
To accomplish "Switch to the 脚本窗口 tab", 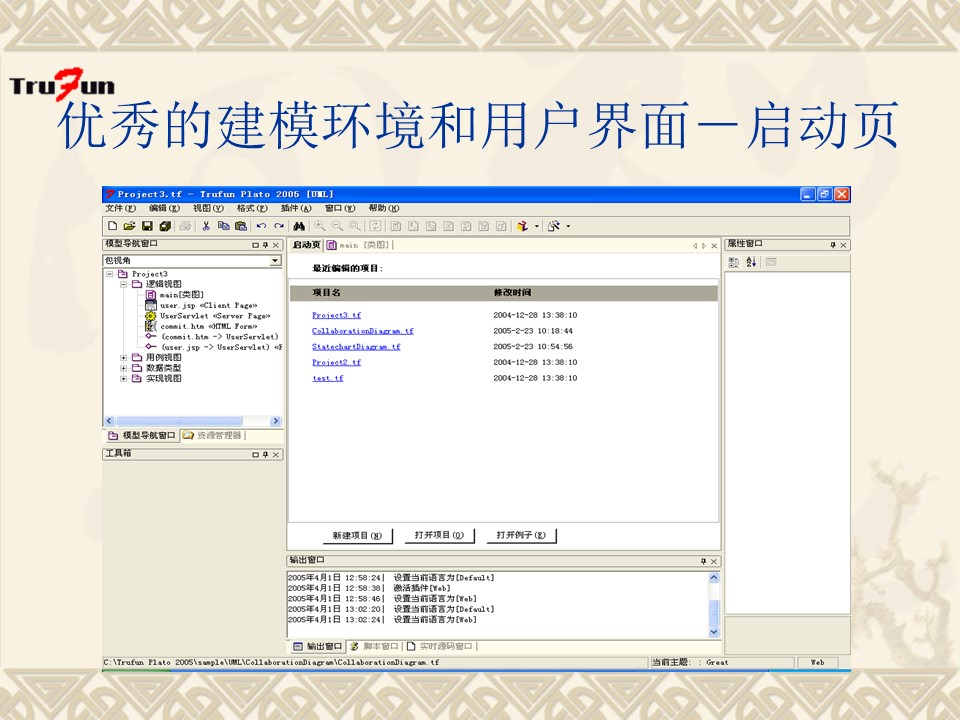I will coord(374,646).
